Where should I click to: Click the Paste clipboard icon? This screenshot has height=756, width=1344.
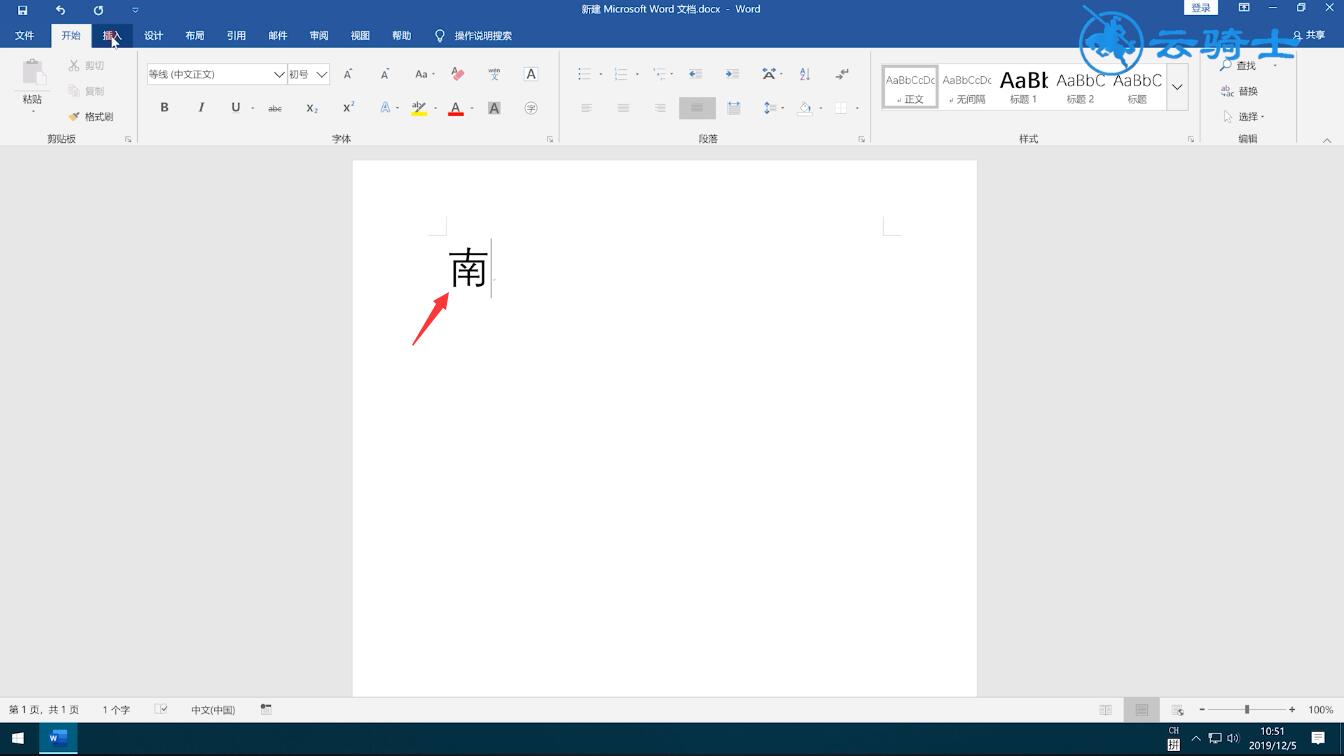[32, 73]
